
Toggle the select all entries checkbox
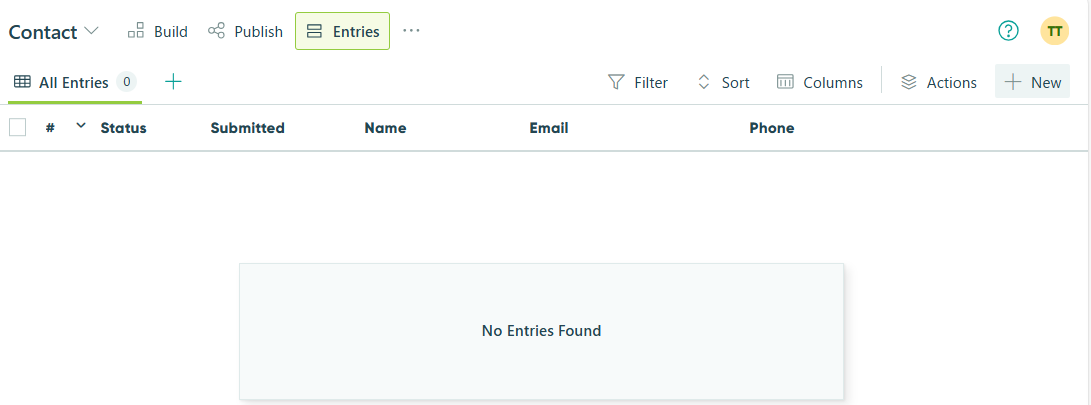[x=17, y=127]
